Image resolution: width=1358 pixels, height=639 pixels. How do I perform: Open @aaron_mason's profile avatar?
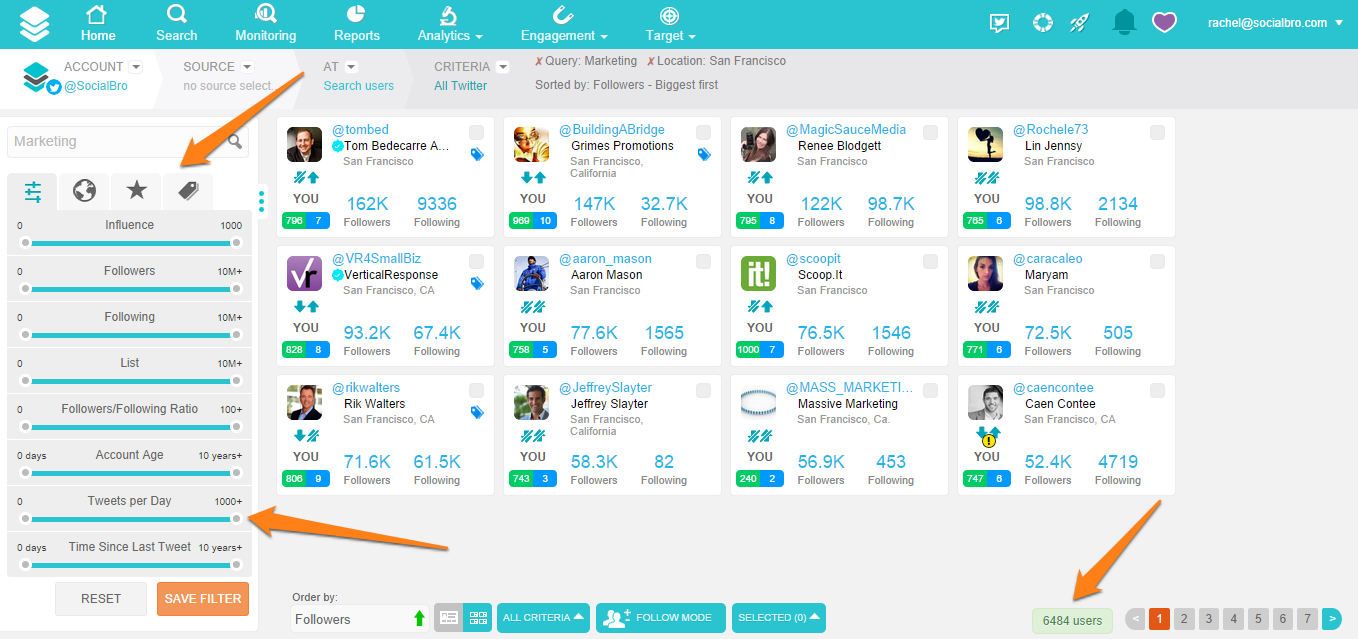pos(531,274)
